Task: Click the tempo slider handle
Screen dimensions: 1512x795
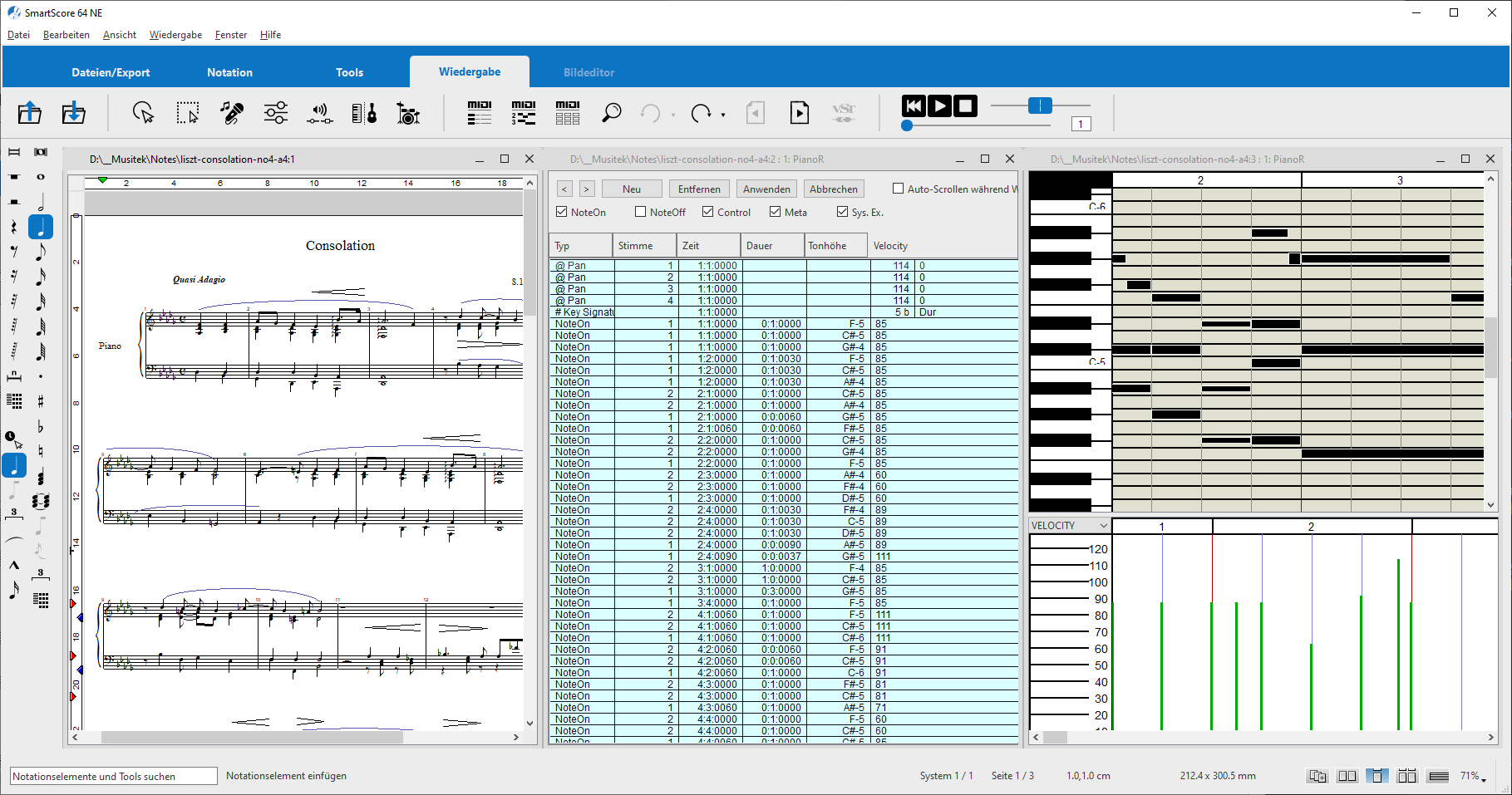Action: (1040, 106)
